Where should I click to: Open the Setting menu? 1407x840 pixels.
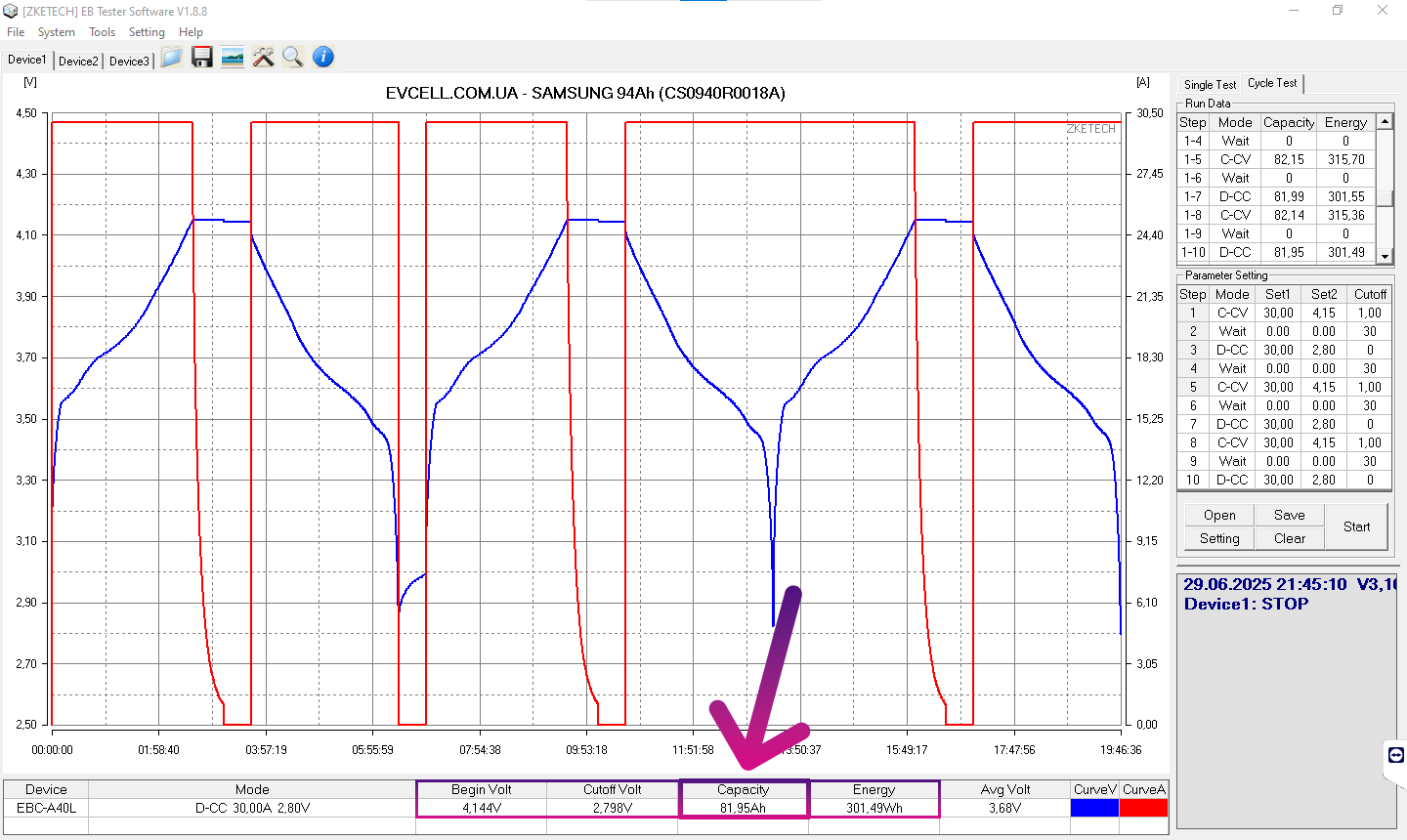(147, 32)
